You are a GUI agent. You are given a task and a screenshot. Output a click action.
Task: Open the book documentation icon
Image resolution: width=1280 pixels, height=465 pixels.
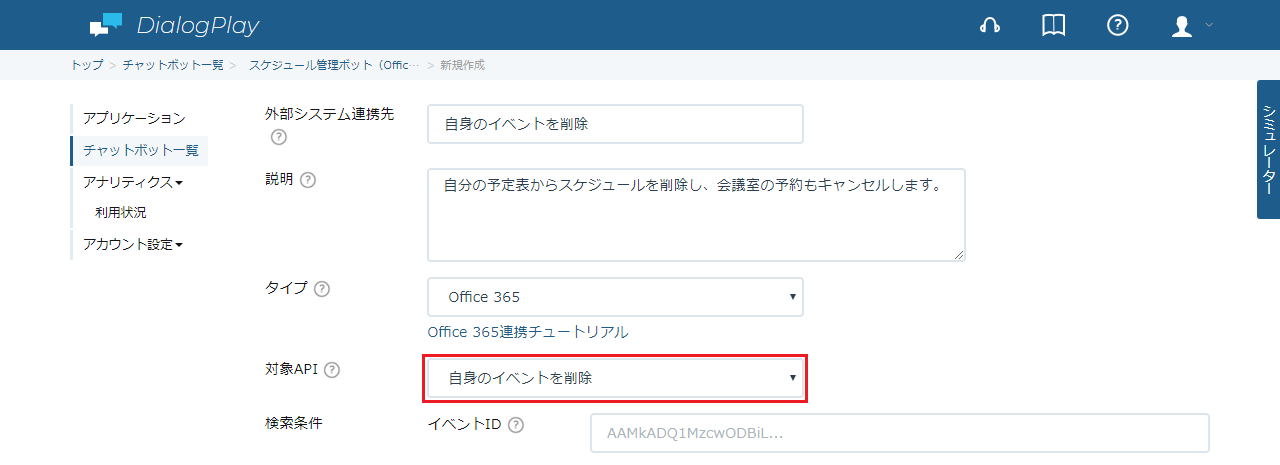pos(1054,26)
